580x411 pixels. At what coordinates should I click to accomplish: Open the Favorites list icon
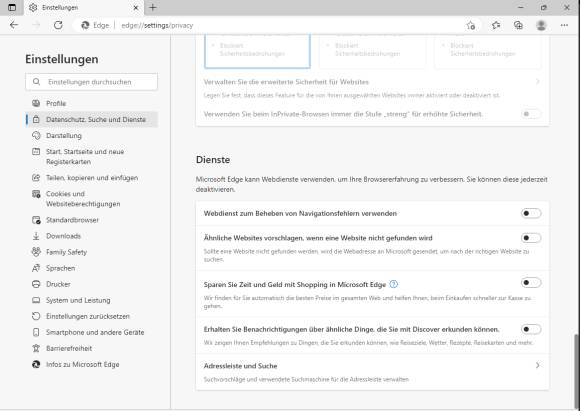point(496,25)
